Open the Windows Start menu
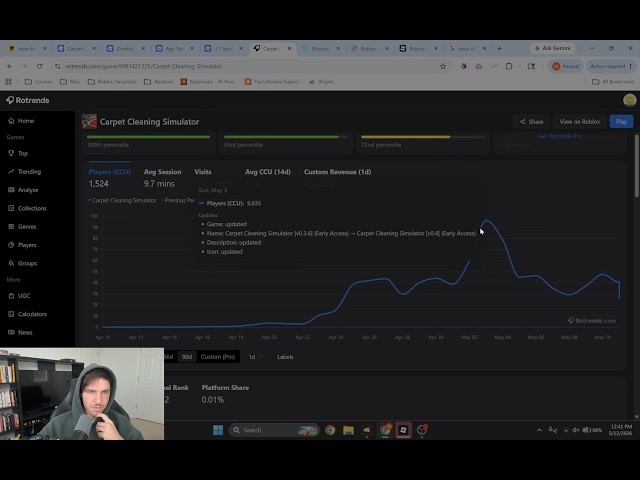The width and height of the screenshot is (640, 480). [218, 430]
